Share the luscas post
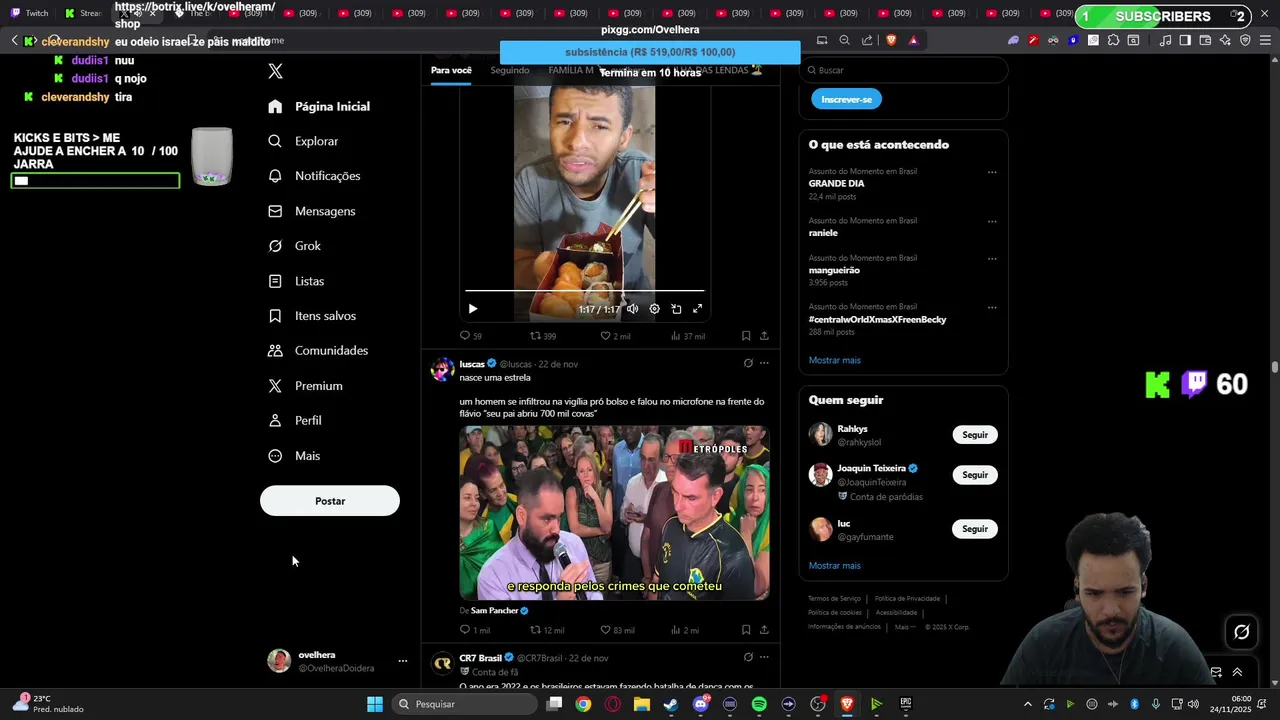The image size is (1280, 720). coord(764,630)
